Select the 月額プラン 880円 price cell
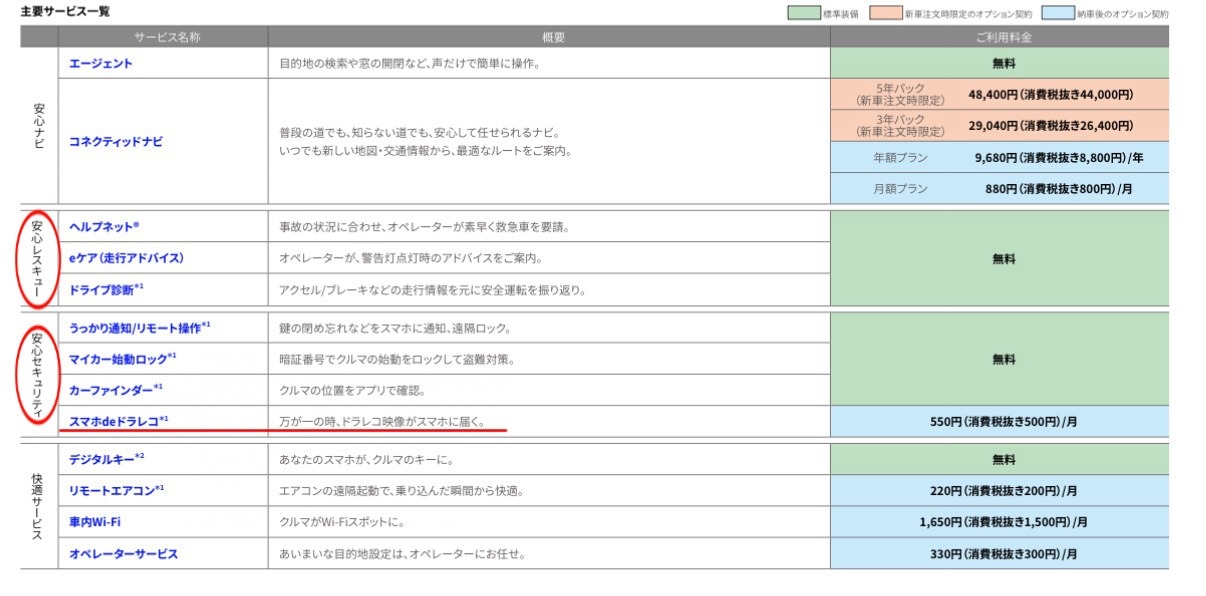 tap(998, 187)
